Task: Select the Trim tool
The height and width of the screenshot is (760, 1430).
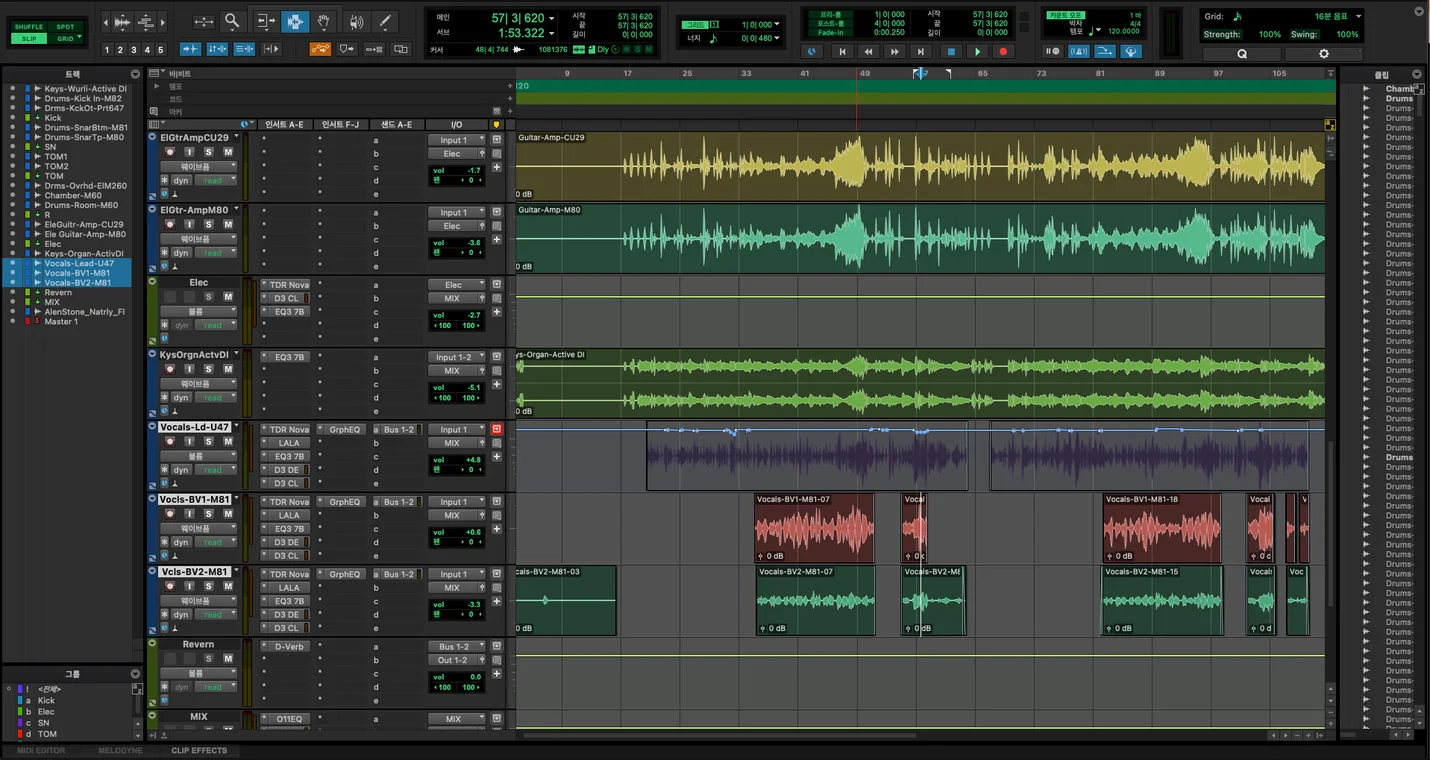Action: pyautogui.click(x=265, y=21)
